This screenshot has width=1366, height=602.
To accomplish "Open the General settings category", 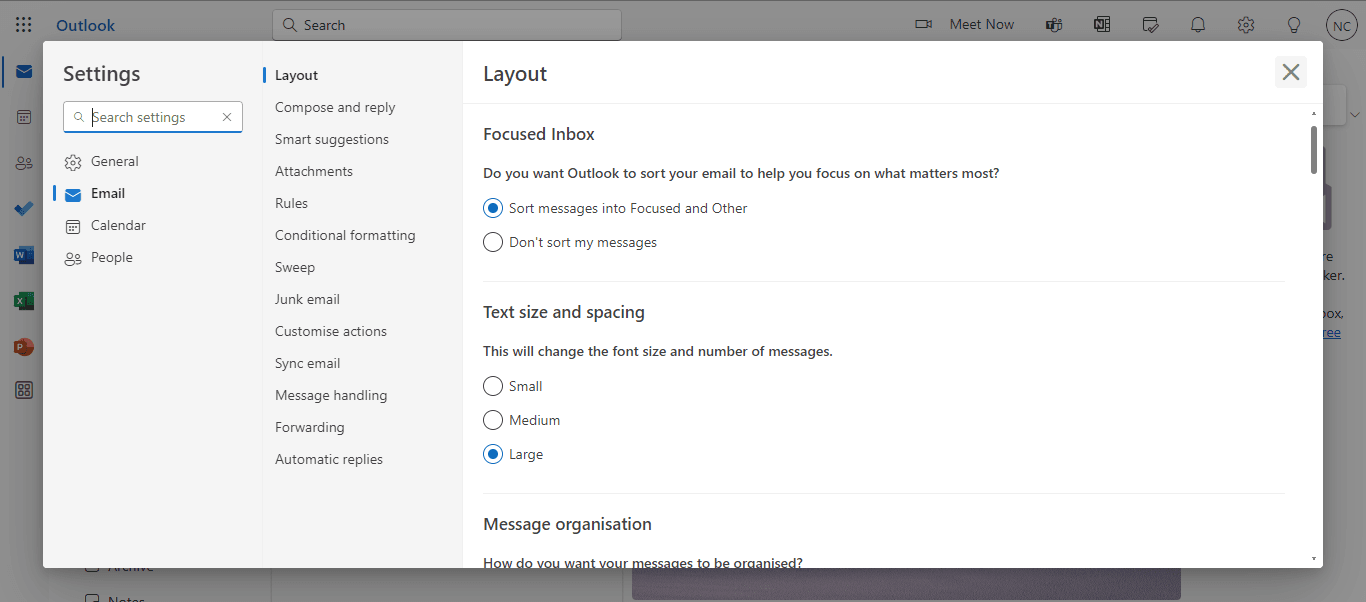I will [x=153, y=161].
